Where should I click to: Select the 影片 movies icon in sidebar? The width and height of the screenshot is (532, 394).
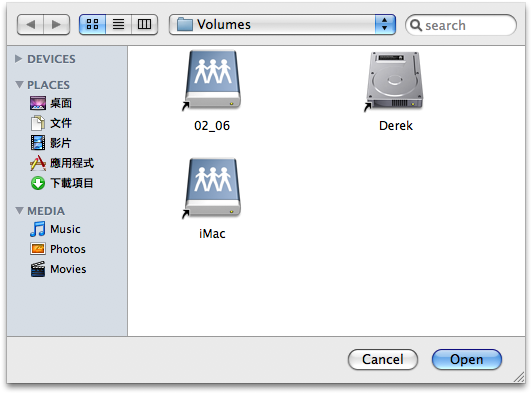pyautogui.click(x=38, y=143)
